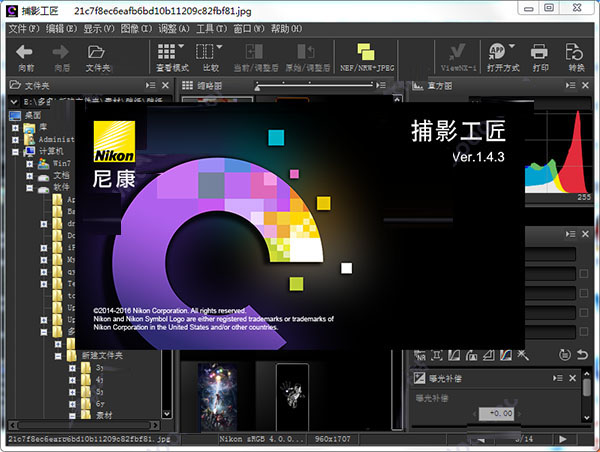Click the 曝光补偿 exposure icon
600x452 pixels.
click(x=419, y=378)
